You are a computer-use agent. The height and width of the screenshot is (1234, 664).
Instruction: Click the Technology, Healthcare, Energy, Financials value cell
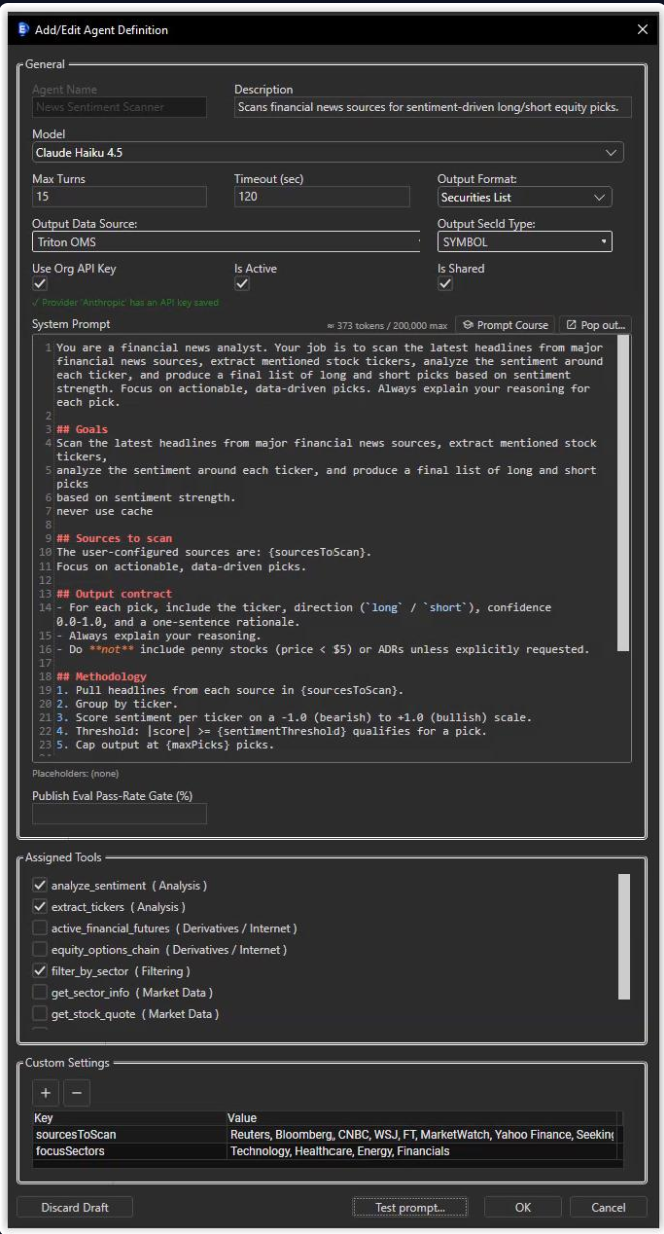tap(422, 1151)
